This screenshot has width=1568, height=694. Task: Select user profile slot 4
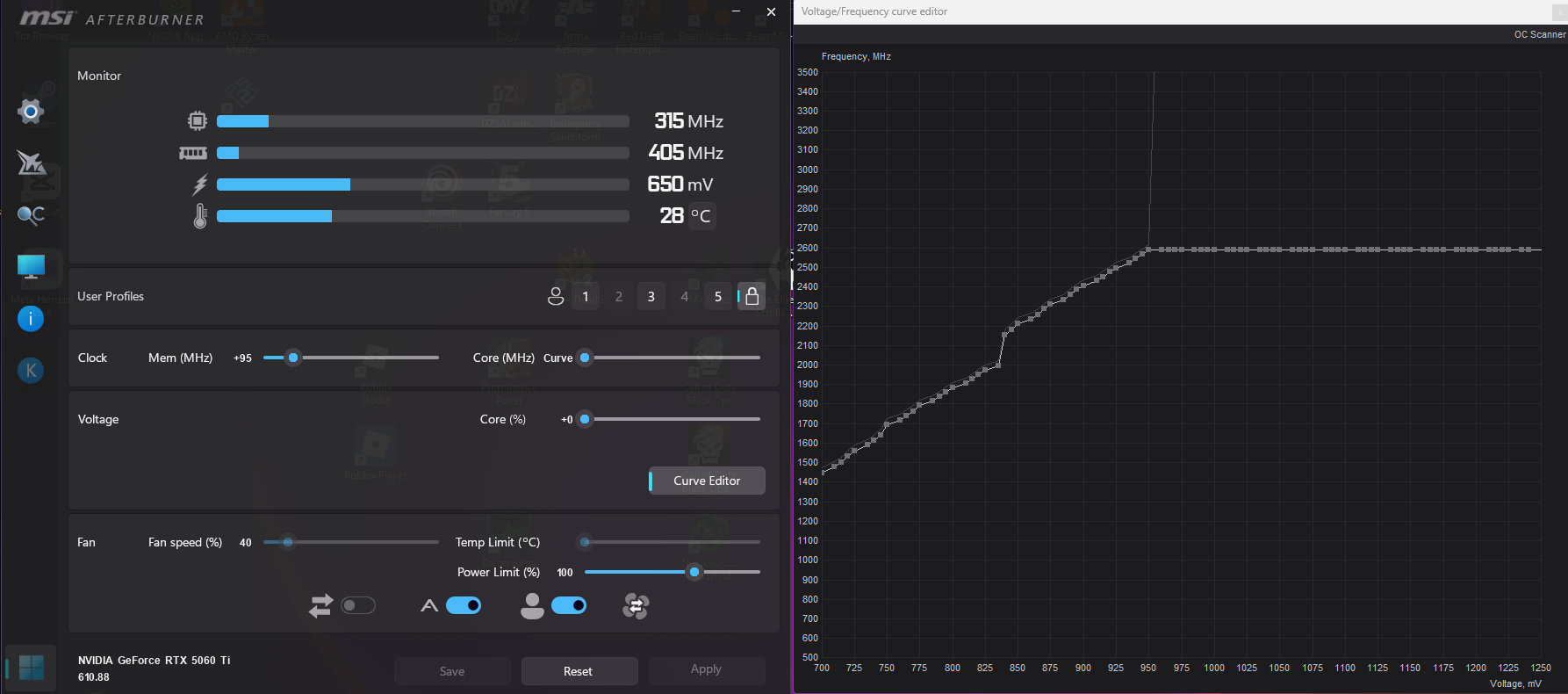click(x=685, y=296)
